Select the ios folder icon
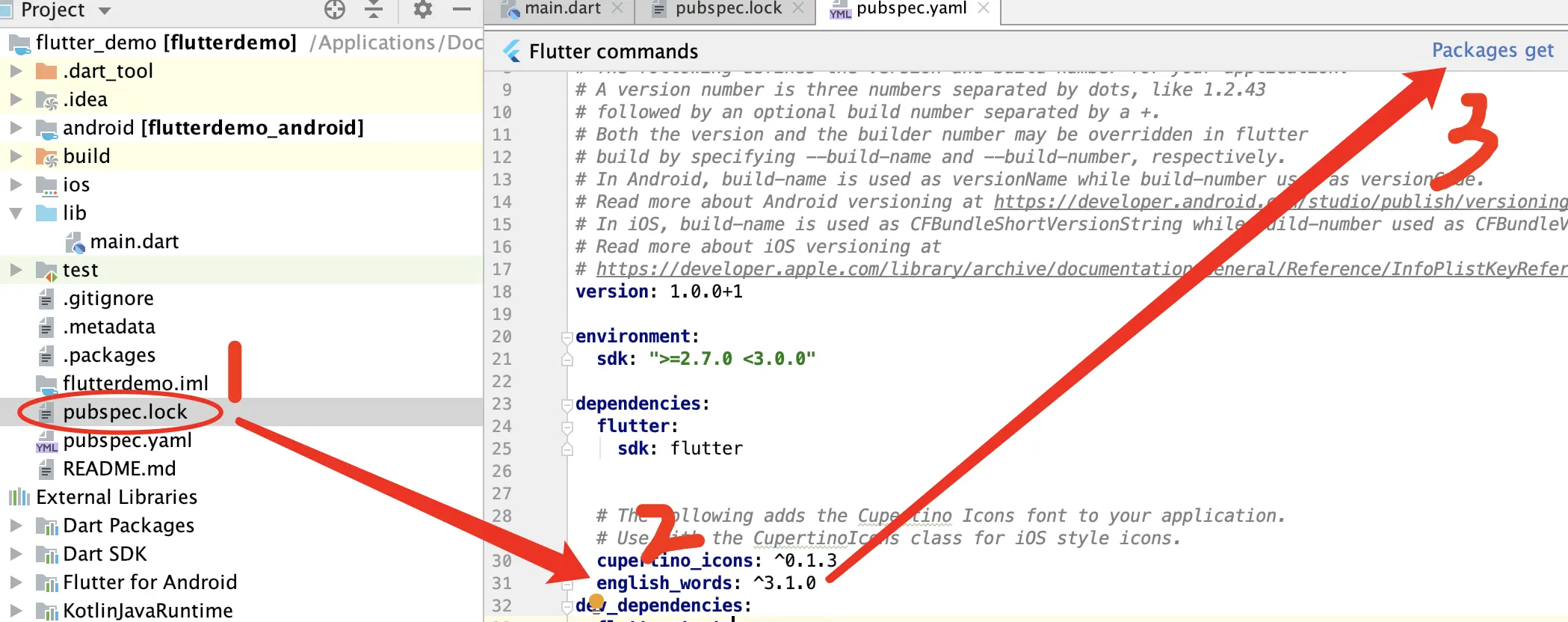This screenshot has width=1568, height=622. [x=46, y=185]
